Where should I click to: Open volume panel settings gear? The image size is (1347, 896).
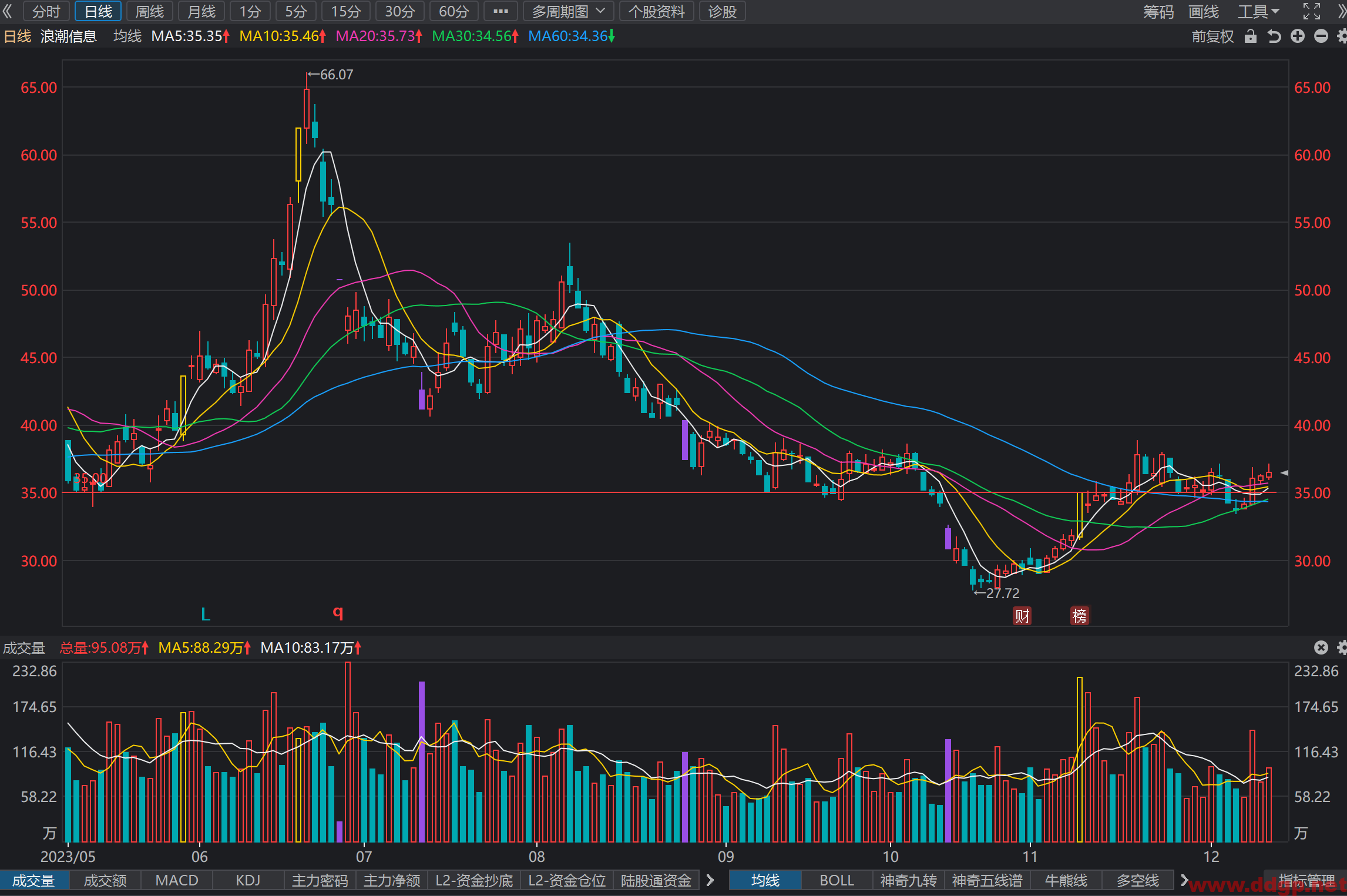1342,647
